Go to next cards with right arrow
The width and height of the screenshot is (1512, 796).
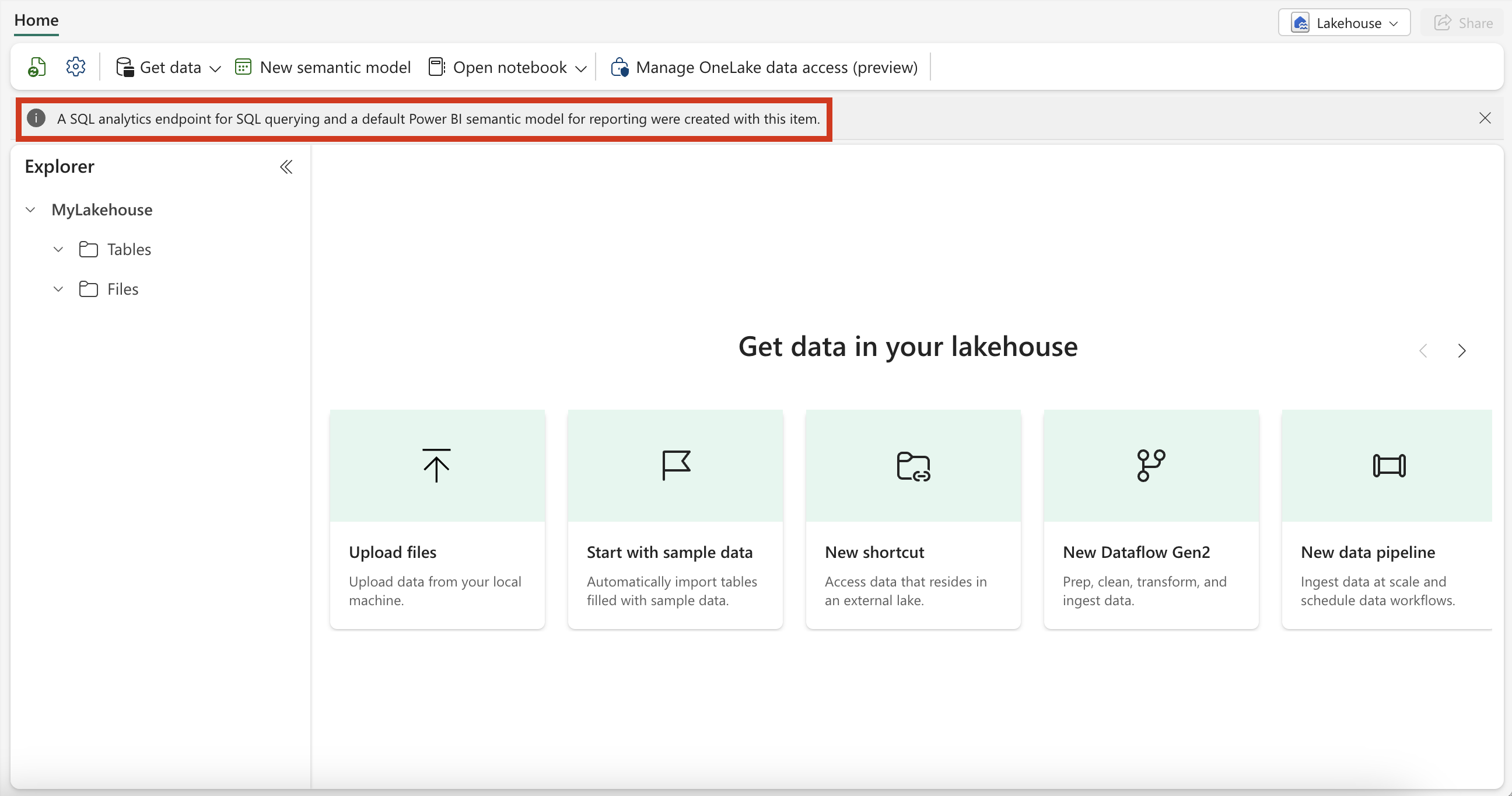click(x=1461, y=351)
